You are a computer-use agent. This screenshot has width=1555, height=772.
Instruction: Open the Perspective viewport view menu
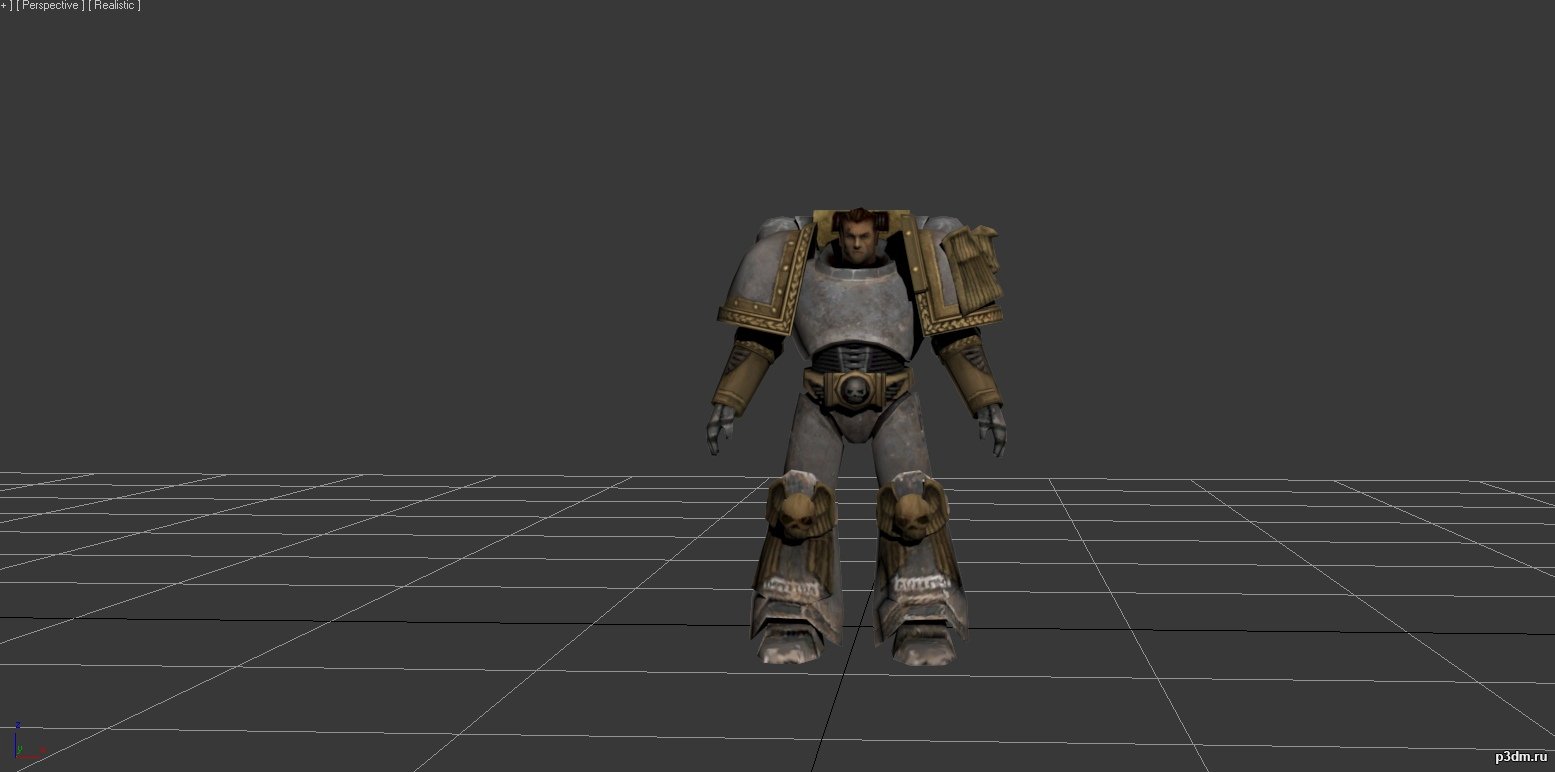[x=50, y=6]
